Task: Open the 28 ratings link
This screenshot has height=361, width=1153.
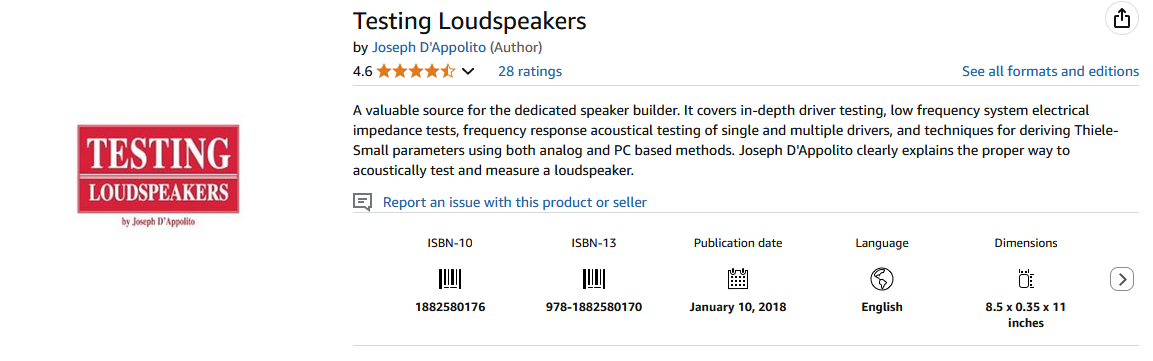Action: pyautogui.click(x=529, y=71)
